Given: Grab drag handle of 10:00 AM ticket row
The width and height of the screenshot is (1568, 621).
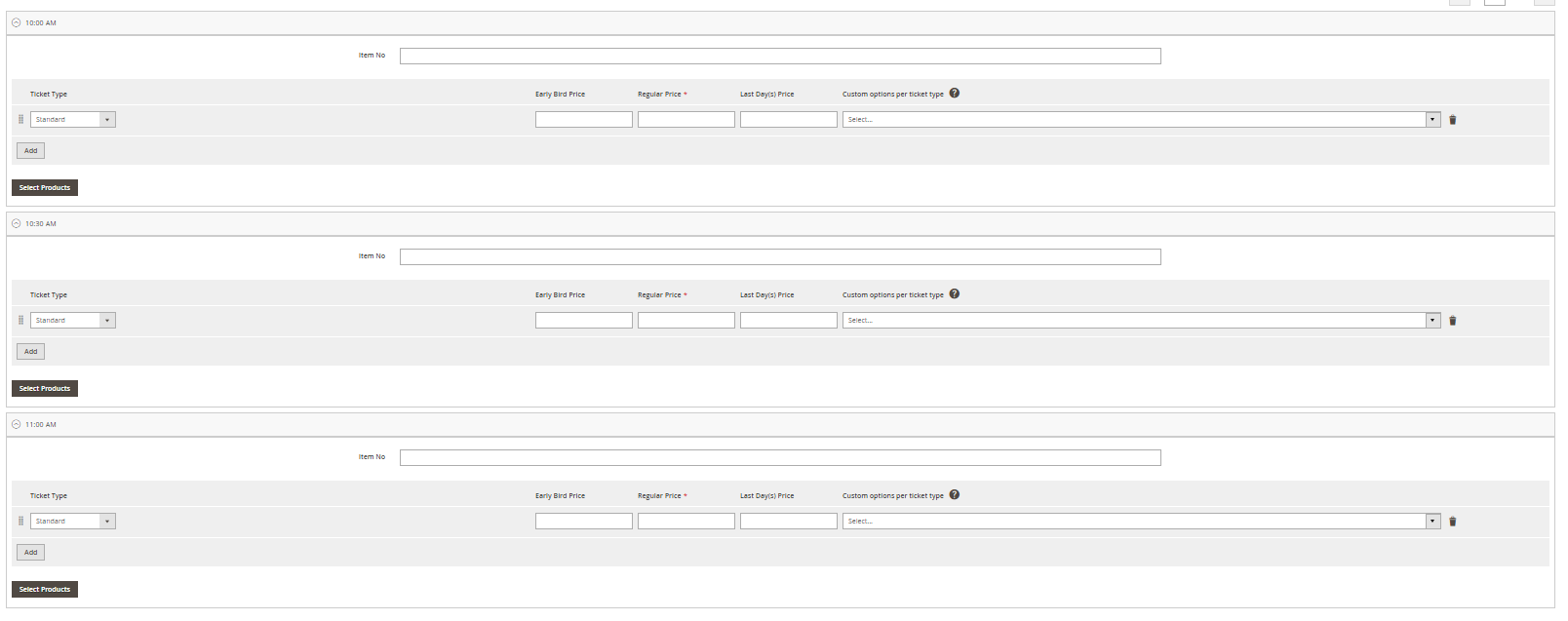Looking at the screenshot, I should coord(20,120).
